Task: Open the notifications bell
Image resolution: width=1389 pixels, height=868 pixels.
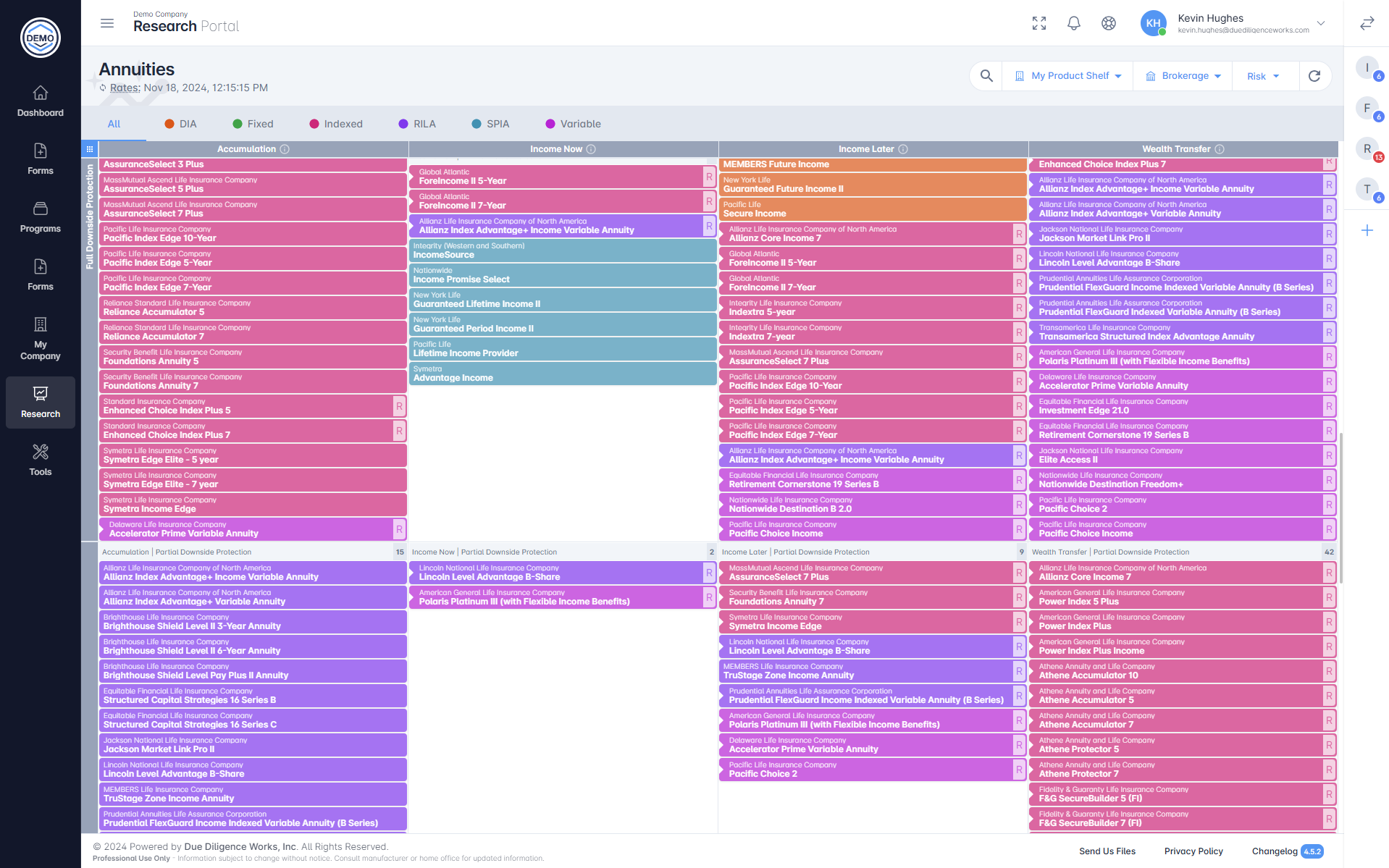Action: pos(1074,23)
